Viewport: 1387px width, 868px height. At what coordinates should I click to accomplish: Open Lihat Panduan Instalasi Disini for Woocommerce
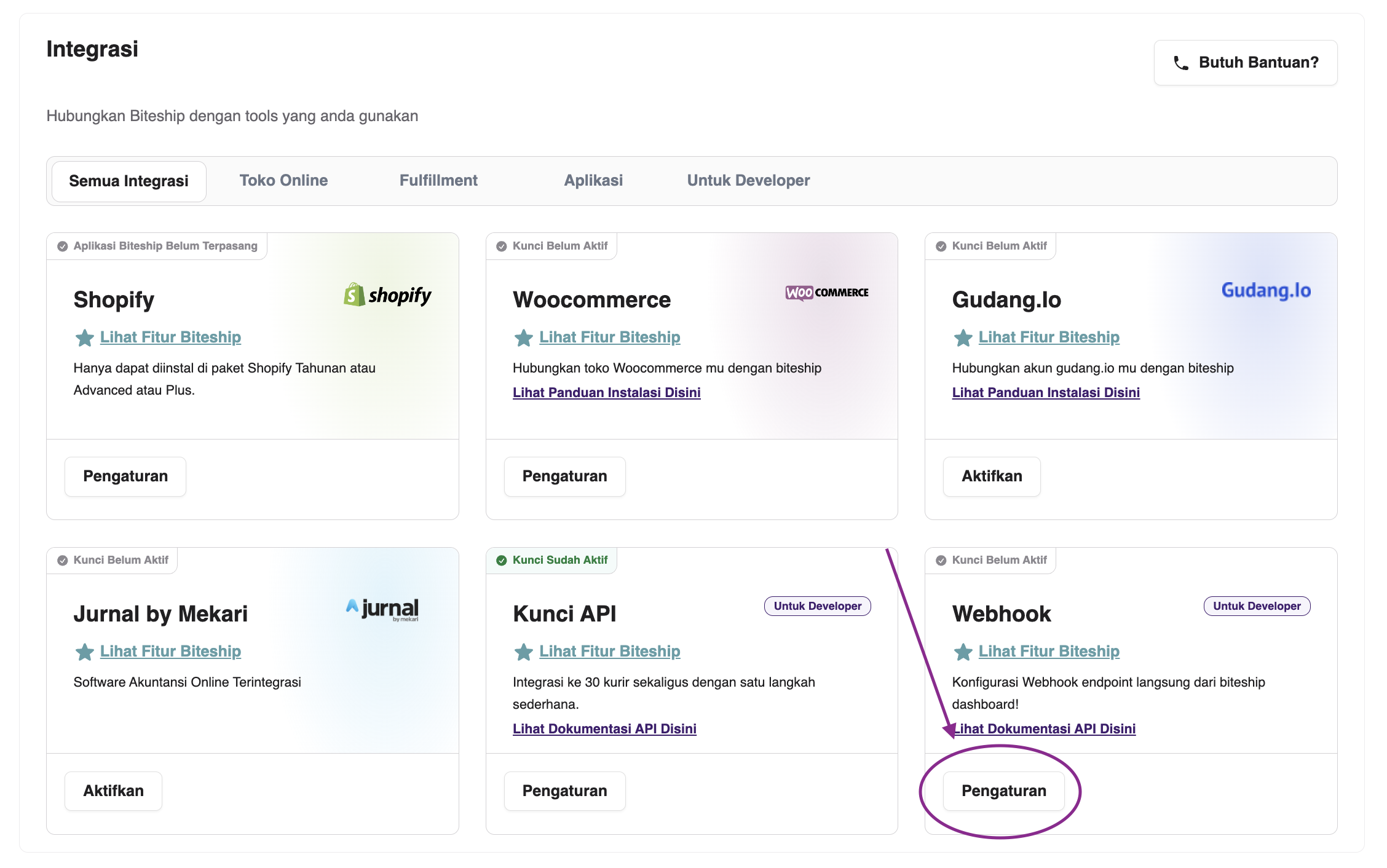point(606,392)
